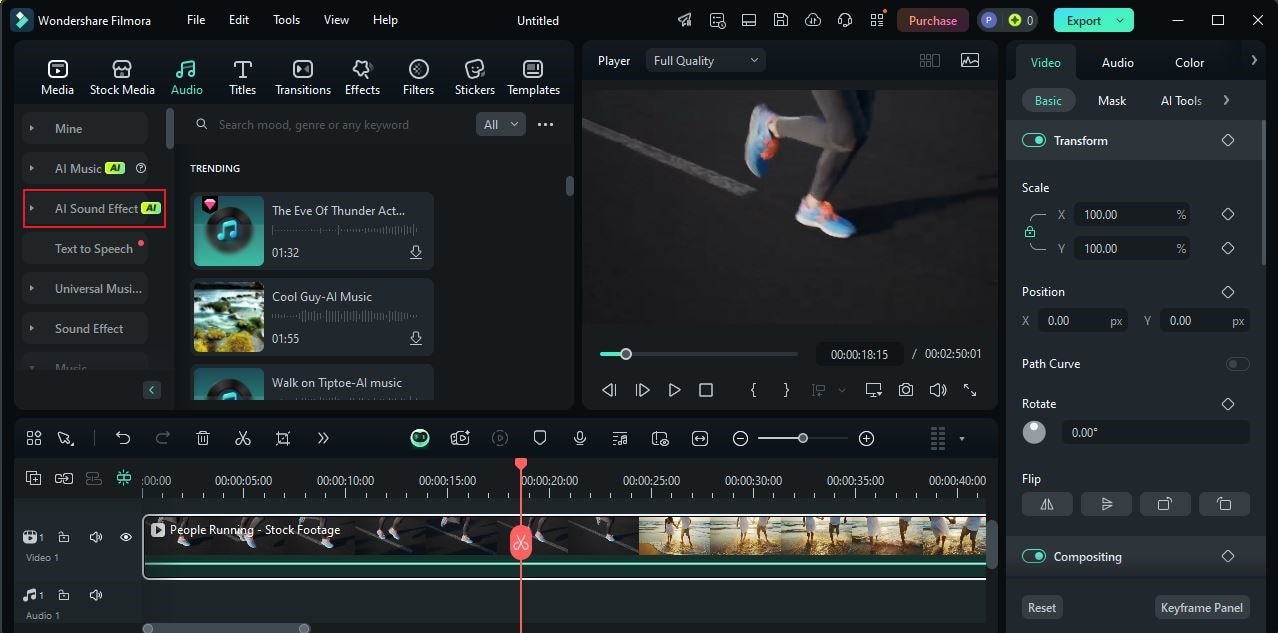The image size is (1278, 633).
Task: Flip the clip horizontally
Action: coord(1047,504)
